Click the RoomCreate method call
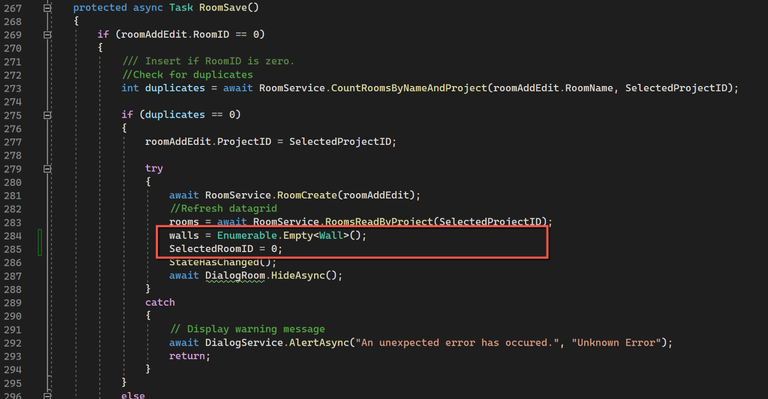The width and height of the screenshot is (768, 399). (x=307, y=195)
